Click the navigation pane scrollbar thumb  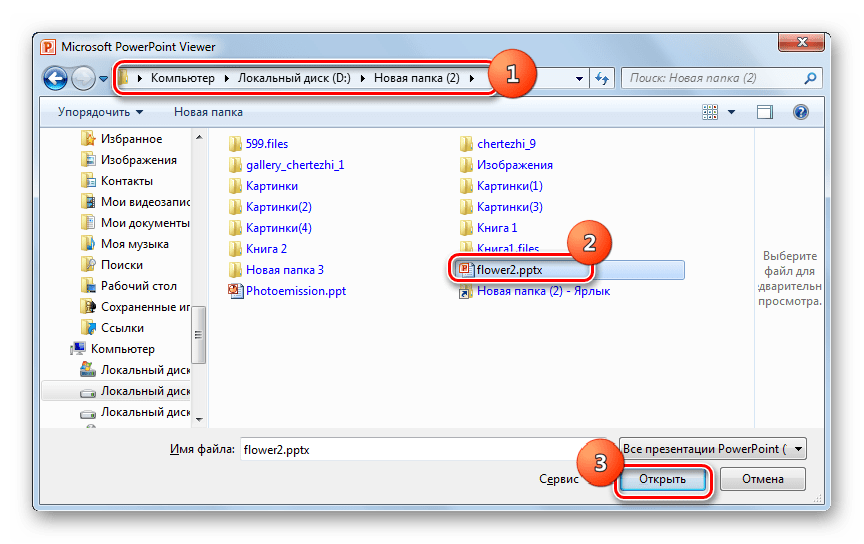[199, 335]
